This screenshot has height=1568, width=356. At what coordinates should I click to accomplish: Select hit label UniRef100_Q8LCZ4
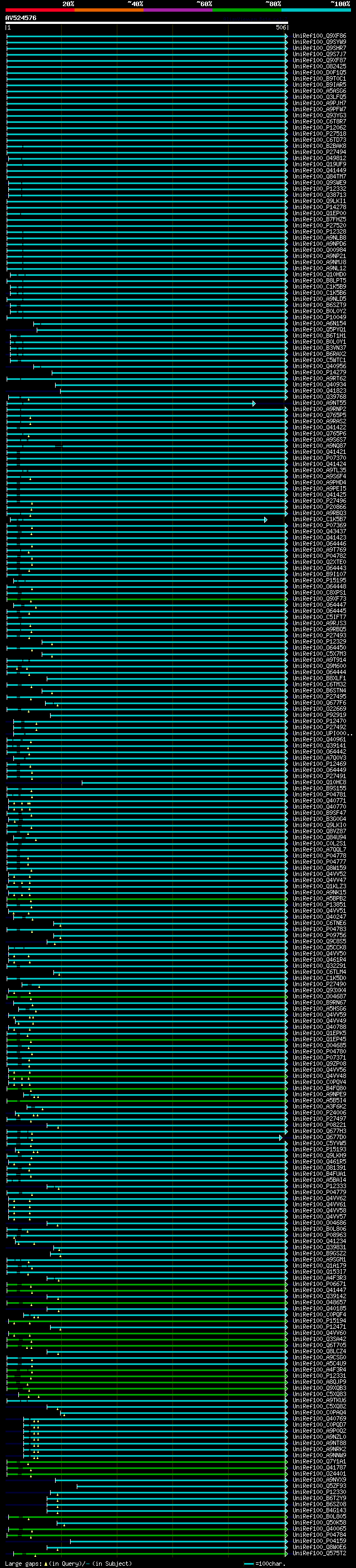point(319,1351)
